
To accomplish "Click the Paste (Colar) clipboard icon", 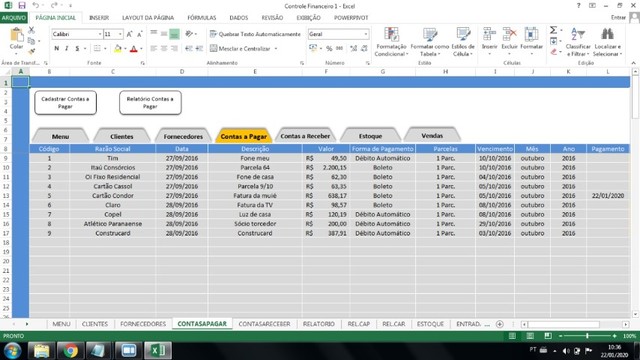I will click(x=16, y=35).
